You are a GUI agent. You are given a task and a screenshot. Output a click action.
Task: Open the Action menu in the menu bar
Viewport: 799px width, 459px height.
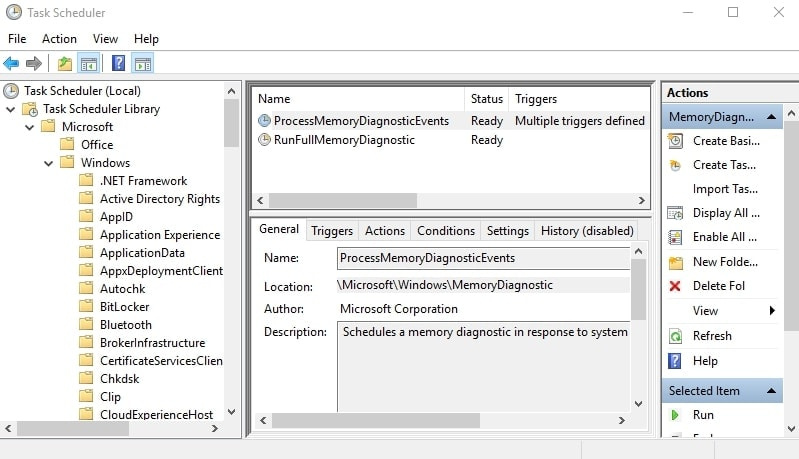[x=59, y=39]
